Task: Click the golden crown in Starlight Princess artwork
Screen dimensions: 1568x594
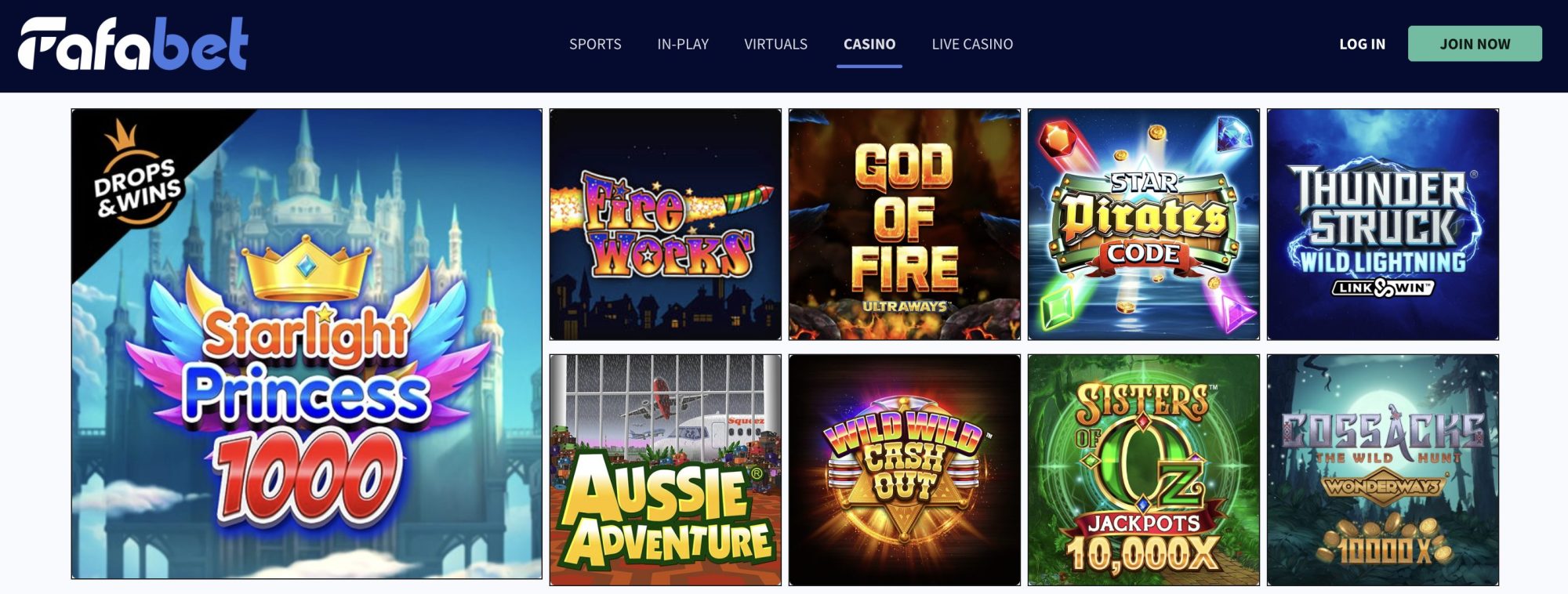Action: 307,270
